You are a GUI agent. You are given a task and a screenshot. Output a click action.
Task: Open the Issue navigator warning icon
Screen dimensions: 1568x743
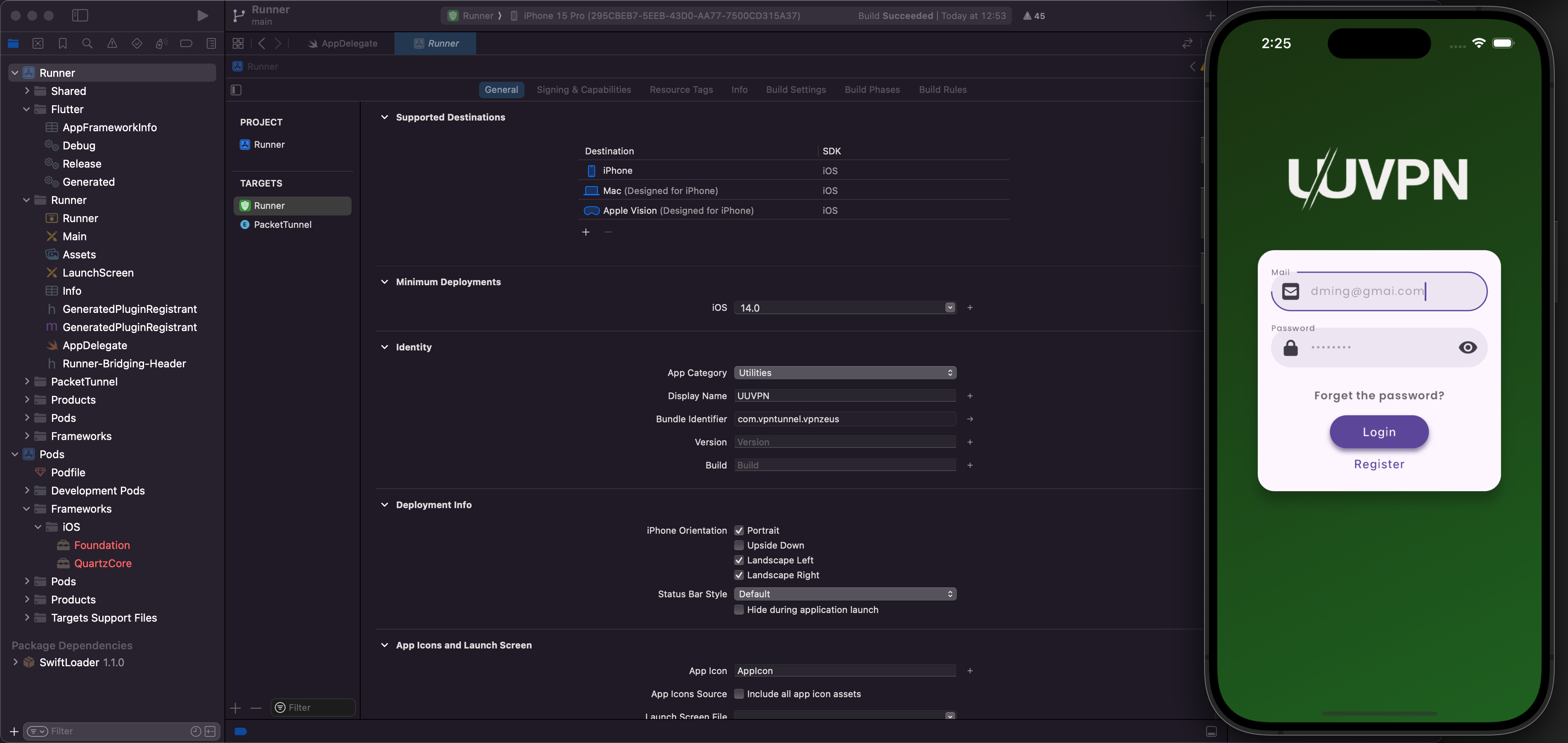(112, 43)
